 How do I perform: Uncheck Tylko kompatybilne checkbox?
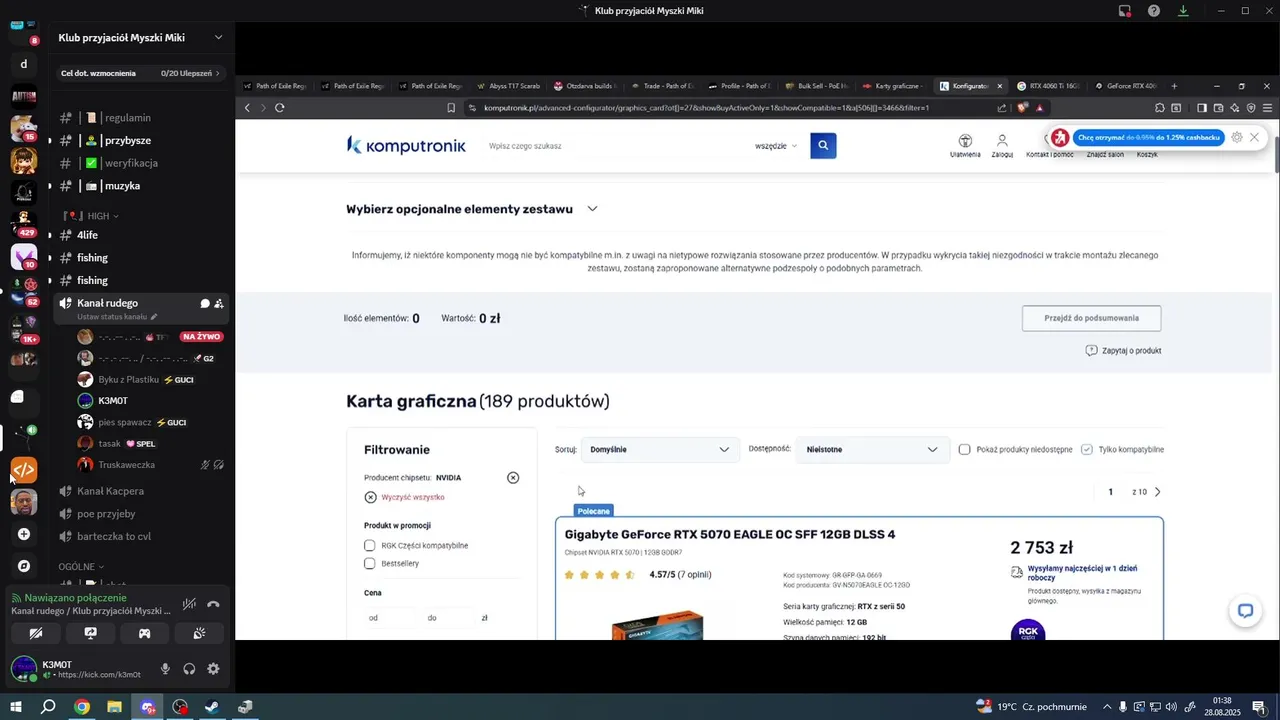point(1087,450)
